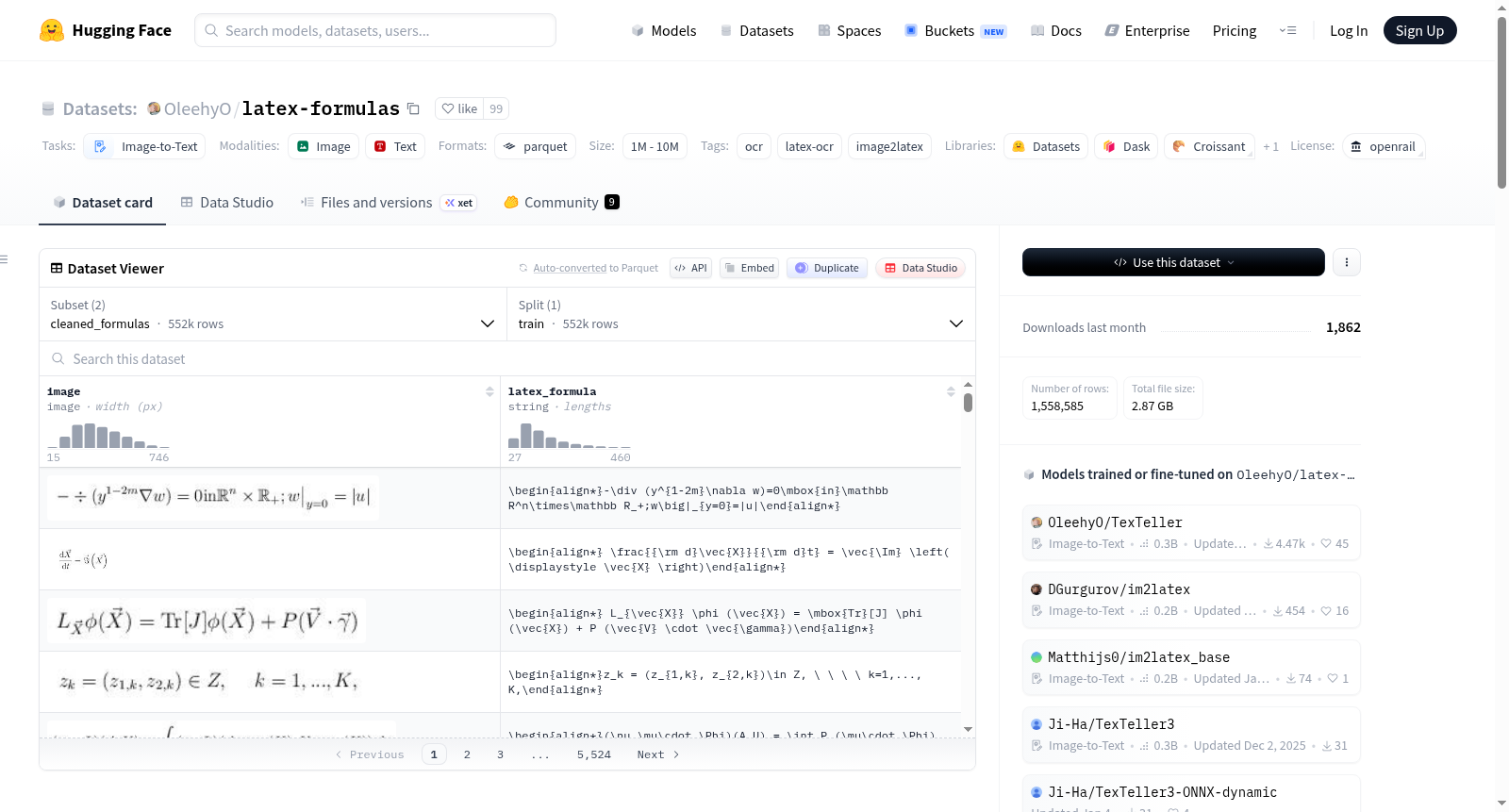Click the like count 99
The height and width of the screenshot is (812, 1509).
[x=496, y=108]
